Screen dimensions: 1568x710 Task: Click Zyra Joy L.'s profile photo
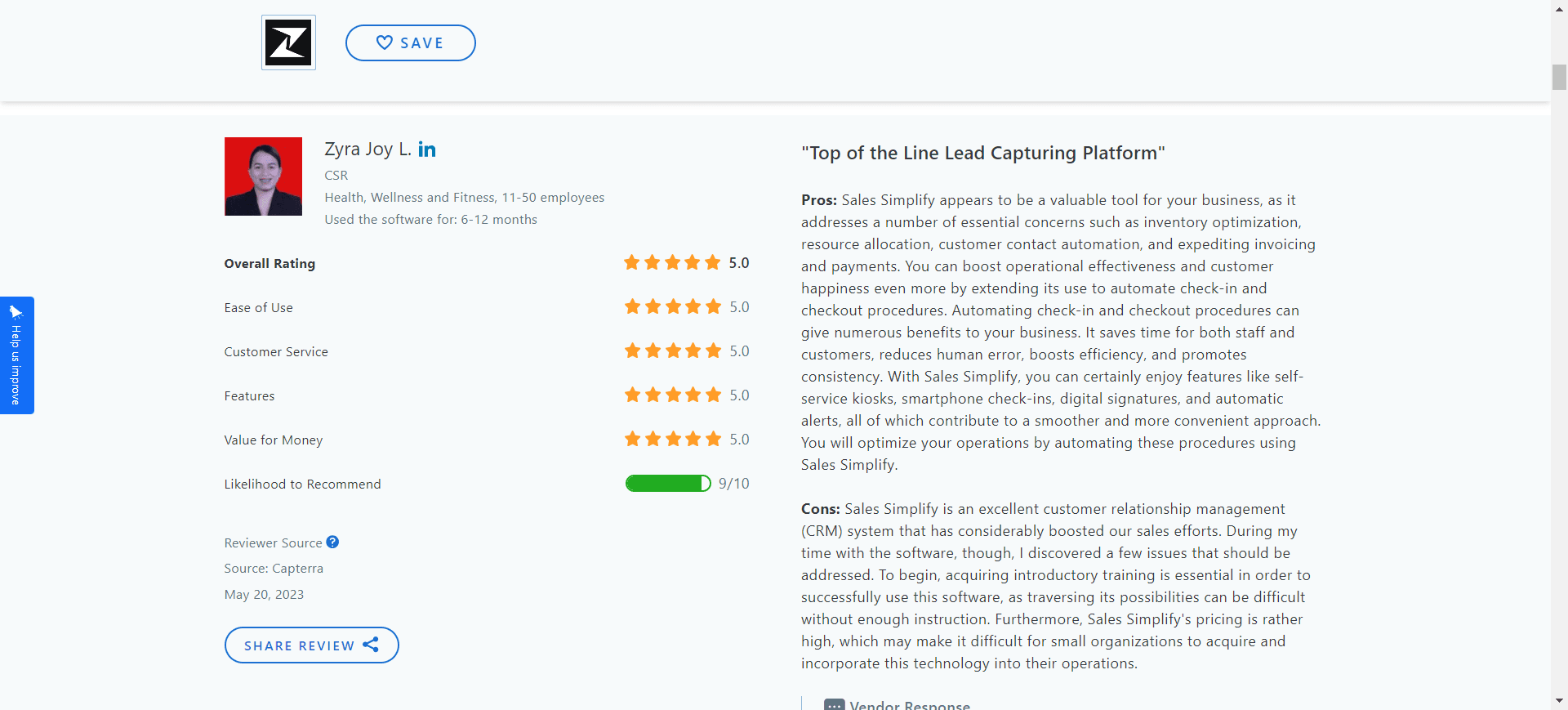(262, 176)
